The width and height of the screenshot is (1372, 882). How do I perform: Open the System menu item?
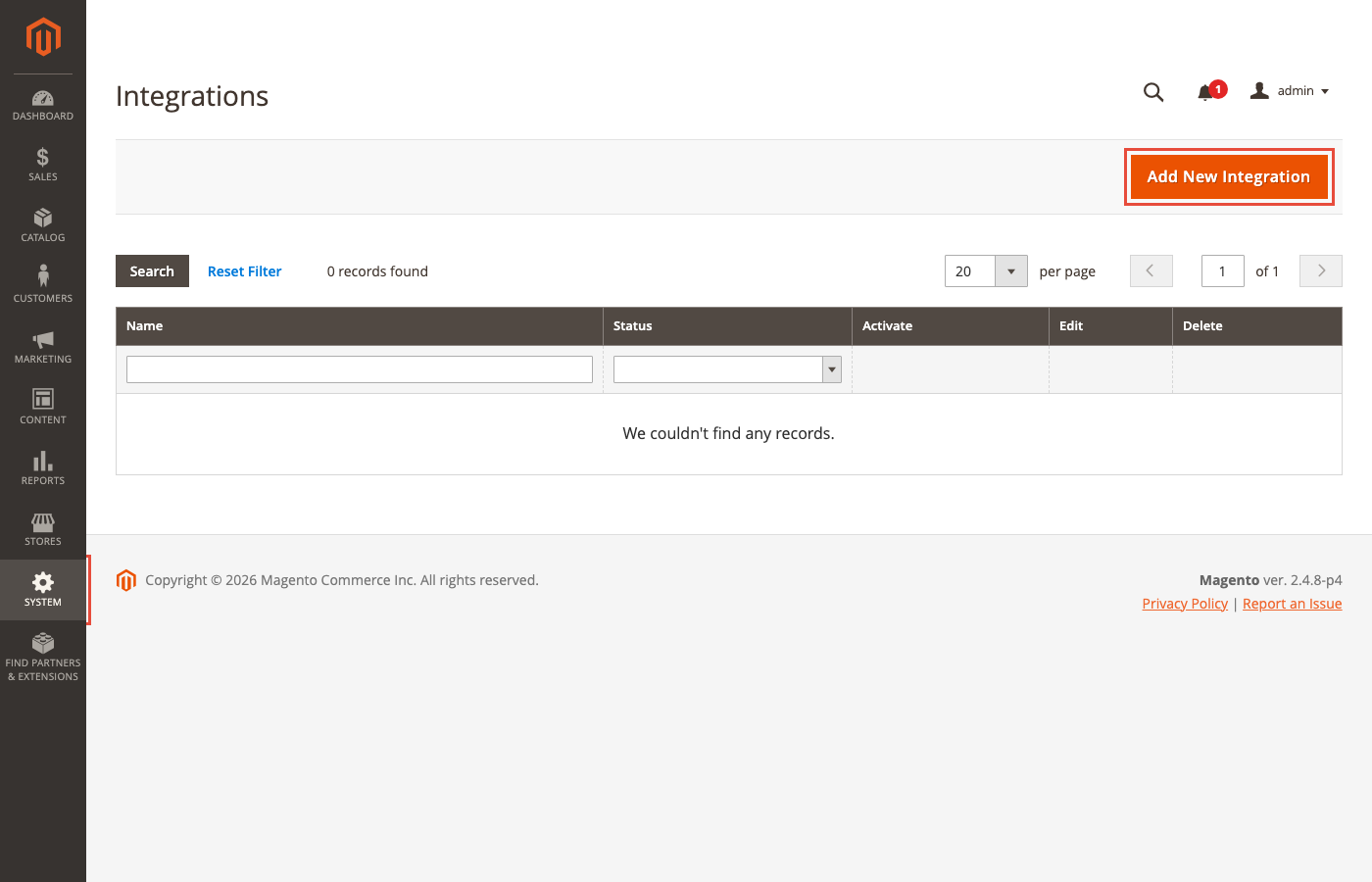[42, 590]
